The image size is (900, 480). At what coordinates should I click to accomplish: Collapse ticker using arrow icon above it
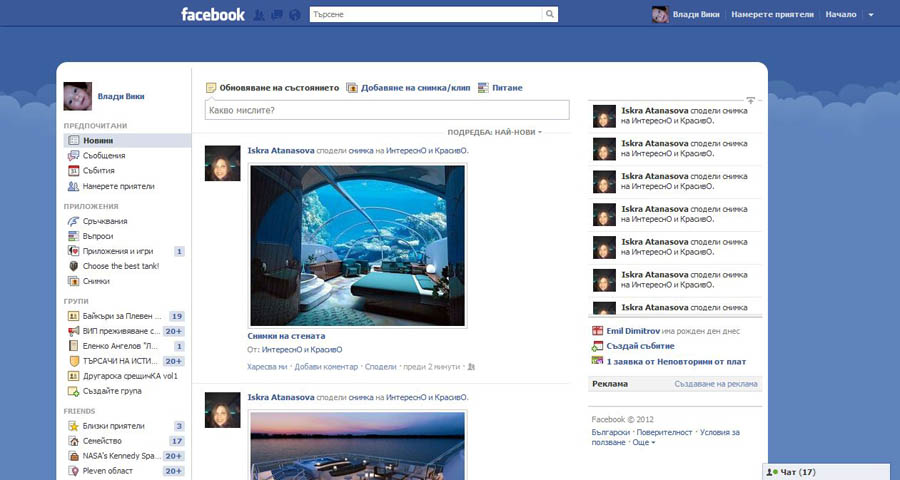[x=750, y=100]
